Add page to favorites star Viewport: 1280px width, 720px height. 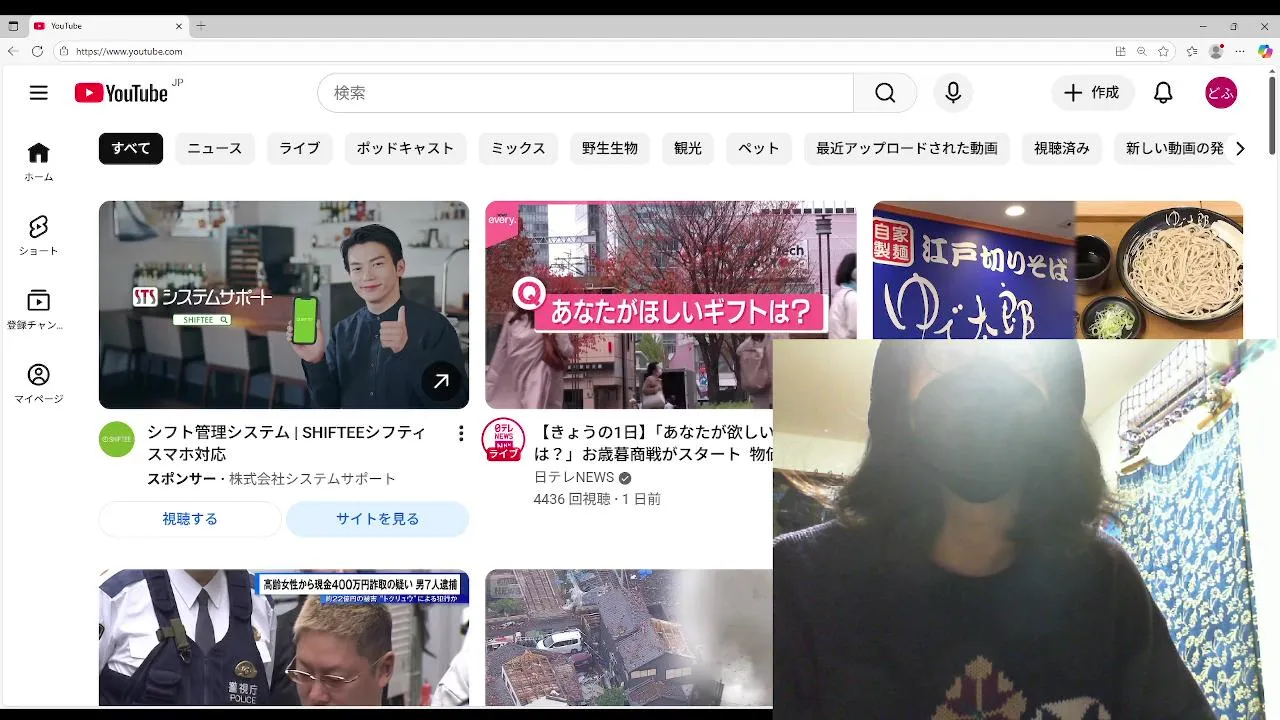coord(1164,51)
